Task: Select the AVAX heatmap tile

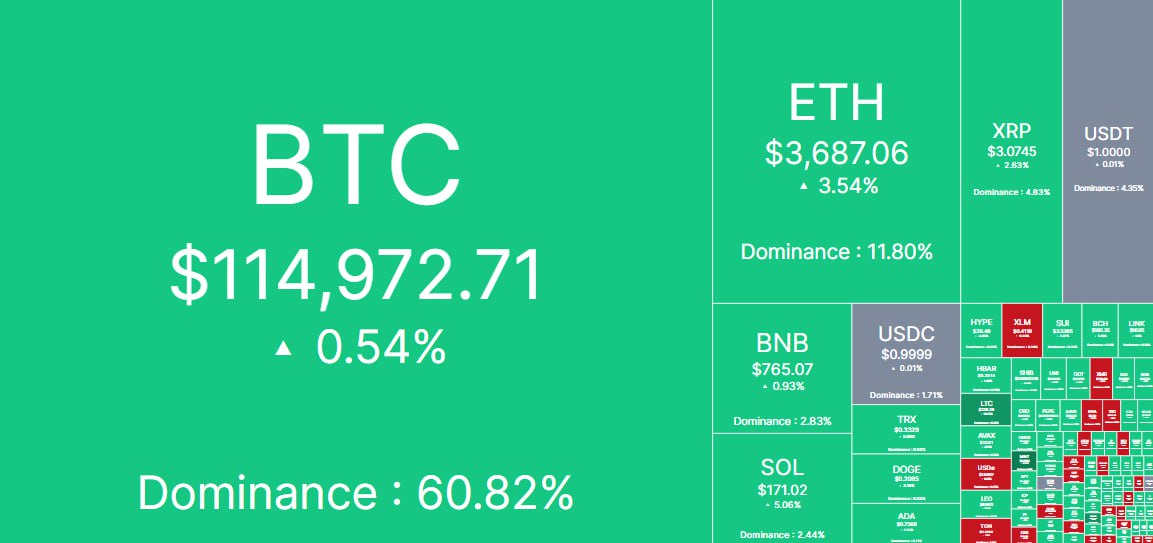Action: tap(986, 442)
